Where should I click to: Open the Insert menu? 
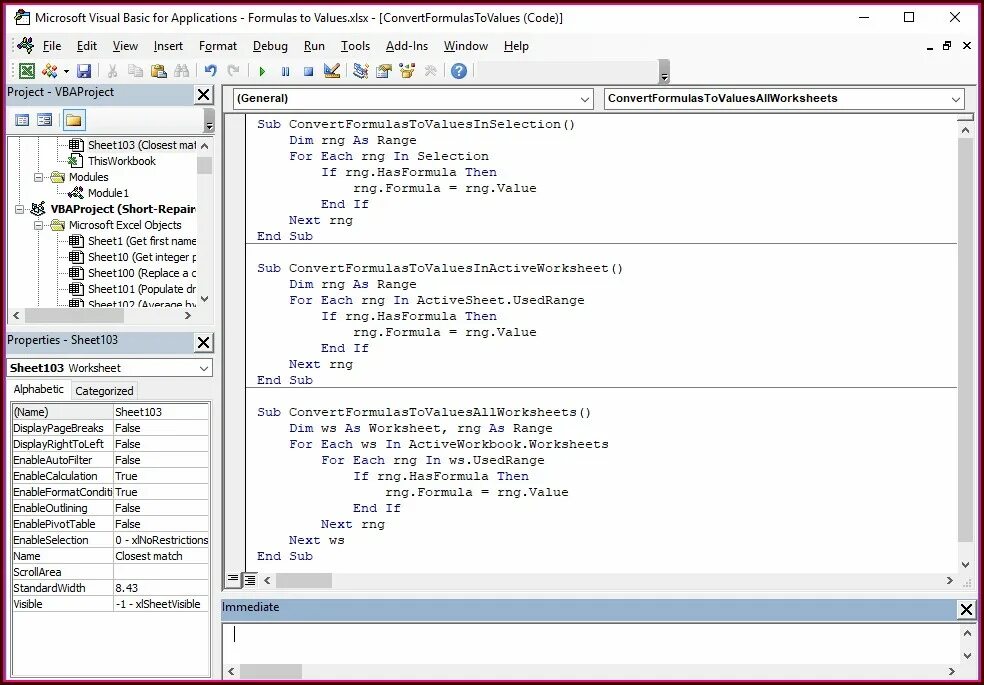click(x=168, y=46)
